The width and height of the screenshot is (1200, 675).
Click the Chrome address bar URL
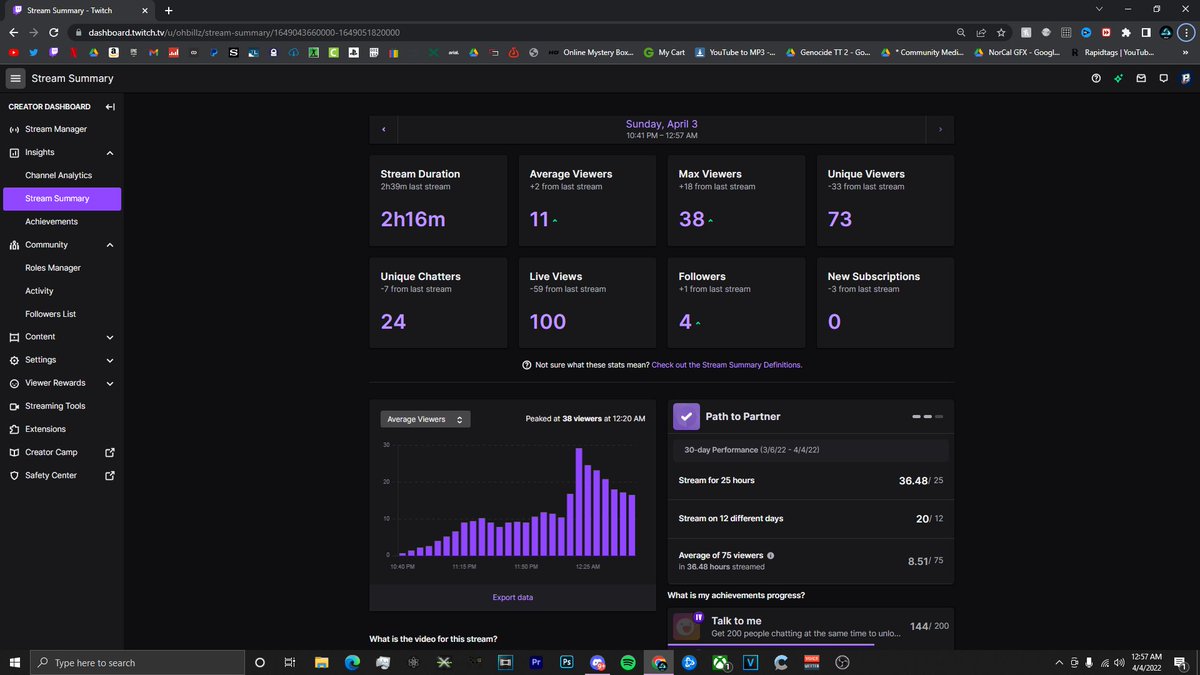click(243, 32)
